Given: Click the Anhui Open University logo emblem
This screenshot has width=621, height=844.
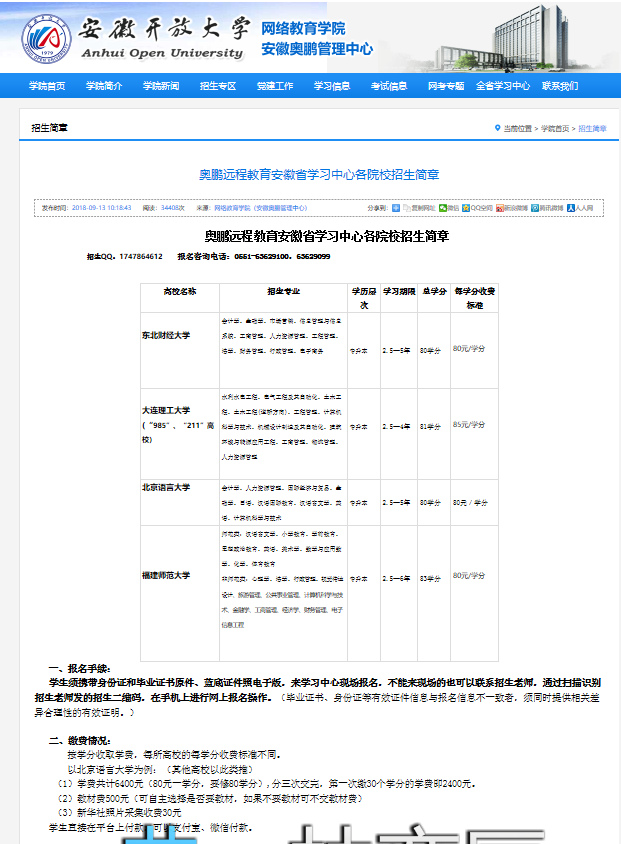Looking at the screenshot, I should [46, 39].
